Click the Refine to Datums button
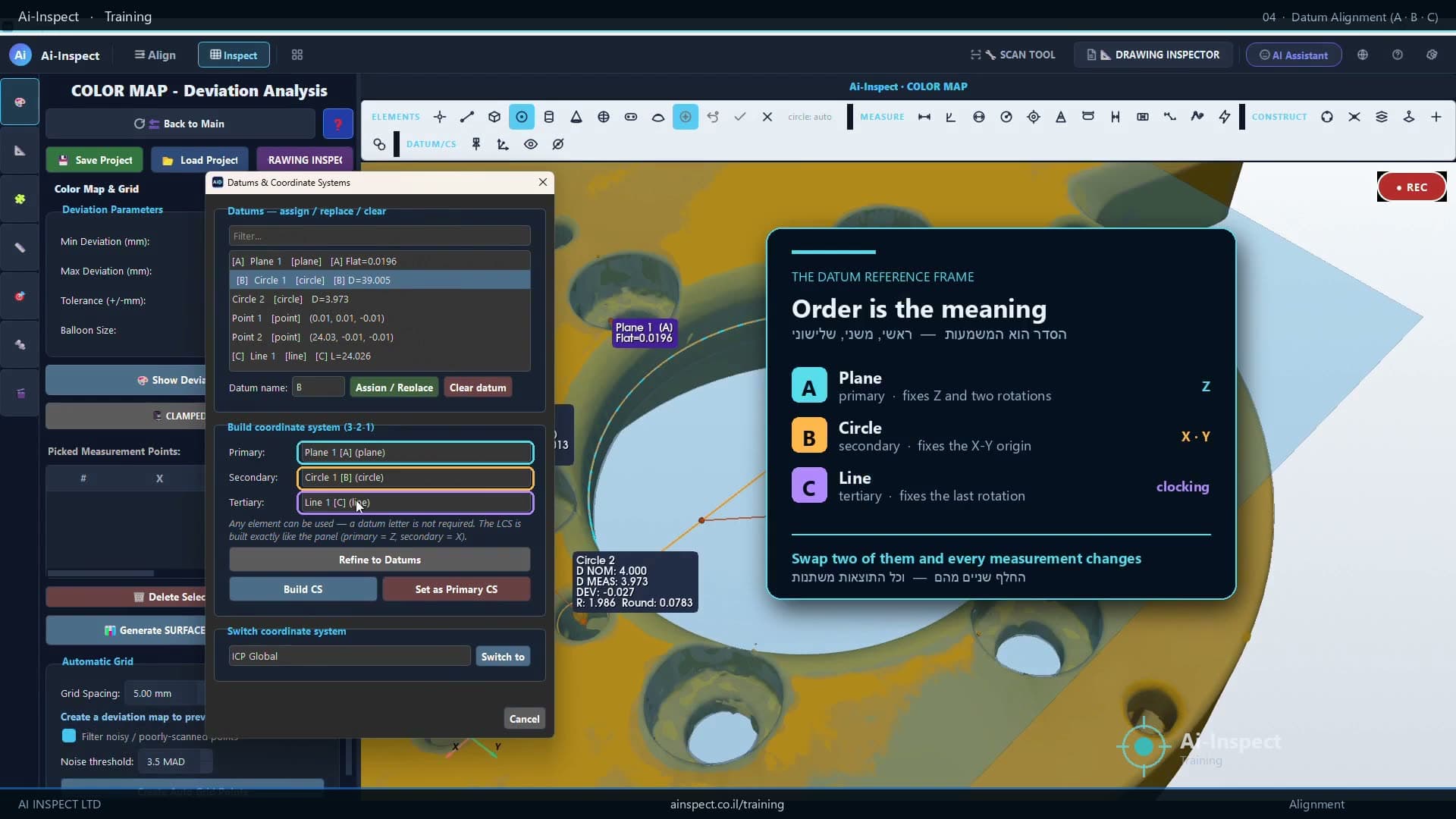Viewport: 1456px width, 819px height. [x=380, y=560]
